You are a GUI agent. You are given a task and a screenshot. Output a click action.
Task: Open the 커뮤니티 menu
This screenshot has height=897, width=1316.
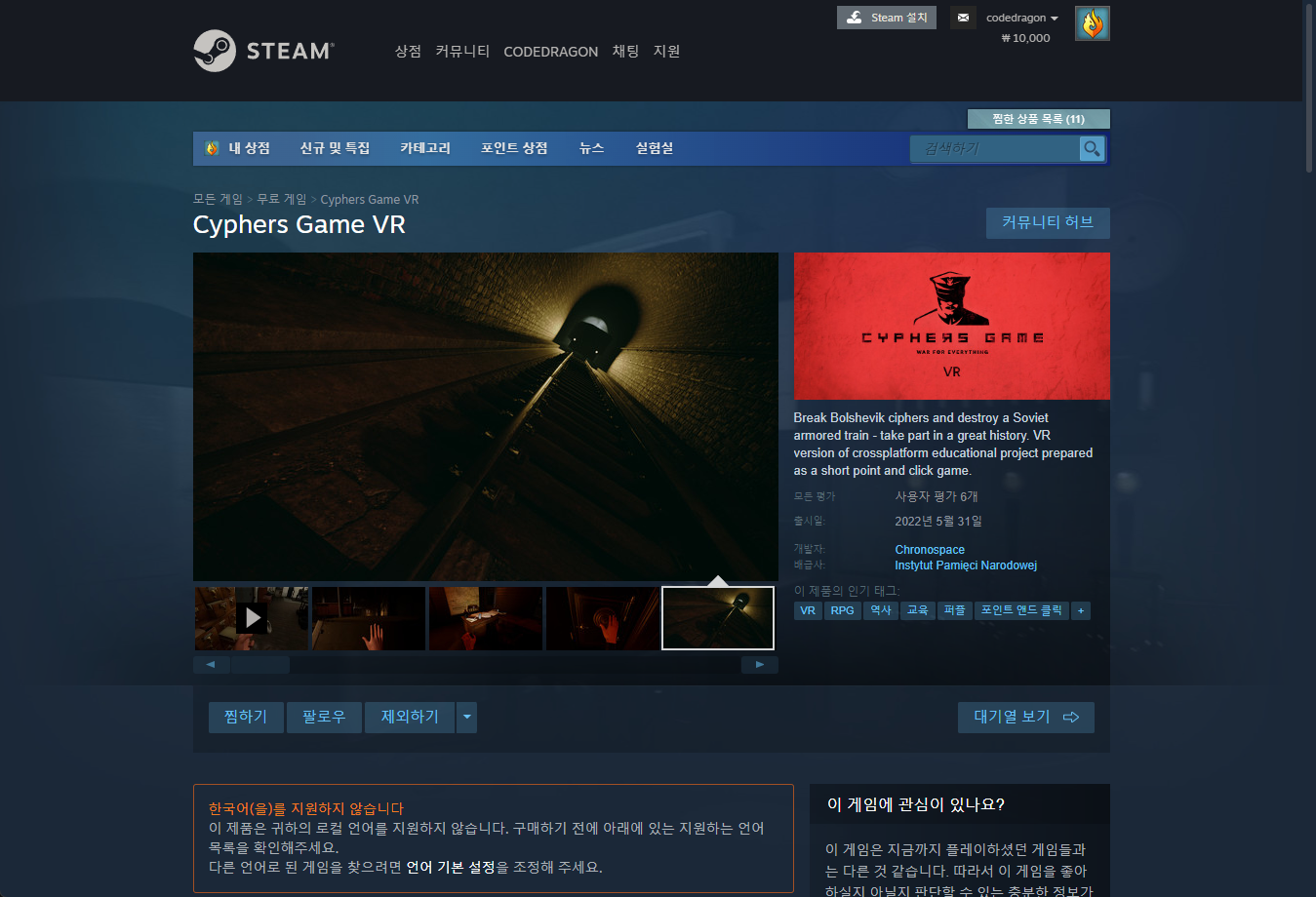point(462,52)
